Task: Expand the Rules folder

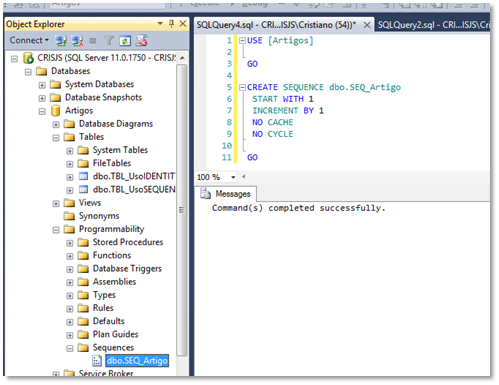Action: [x=70, y=309]
